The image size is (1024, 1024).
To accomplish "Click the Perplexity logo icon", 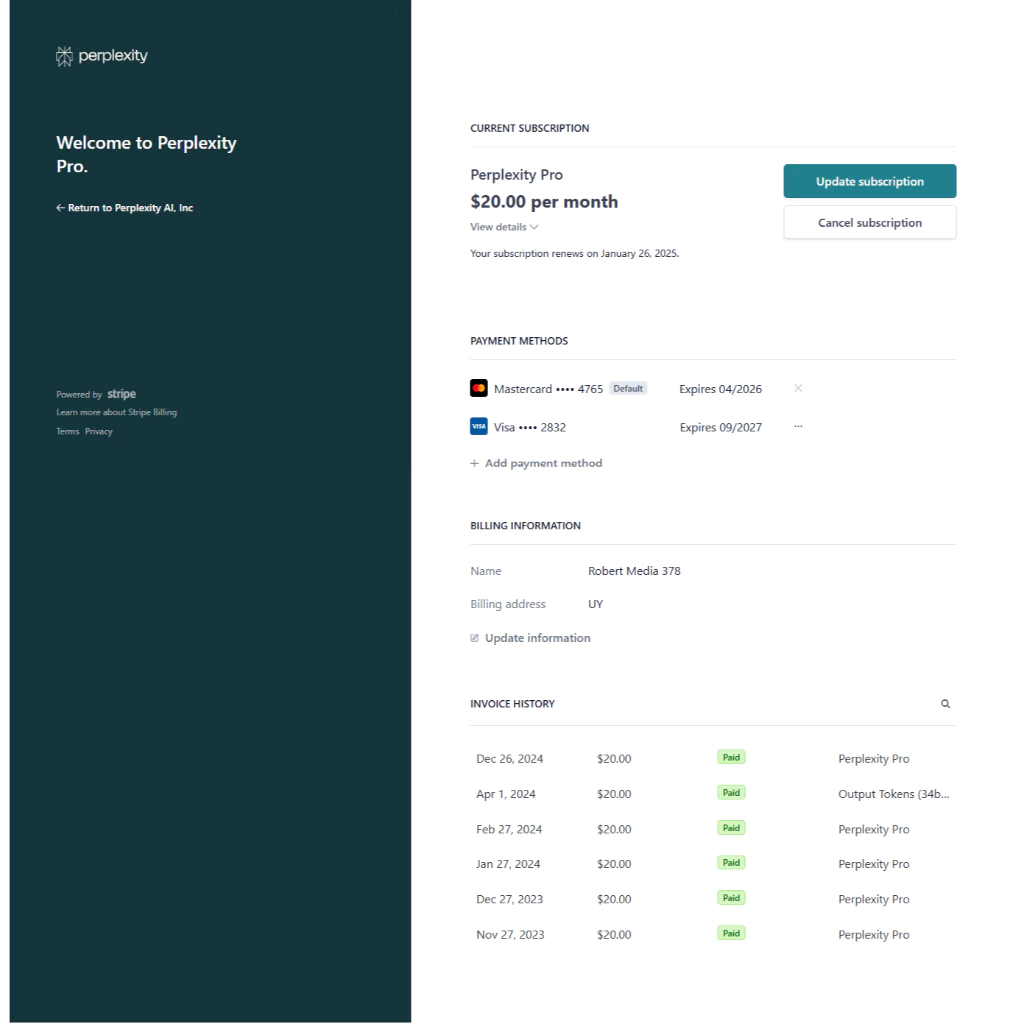I will [65, 56].
